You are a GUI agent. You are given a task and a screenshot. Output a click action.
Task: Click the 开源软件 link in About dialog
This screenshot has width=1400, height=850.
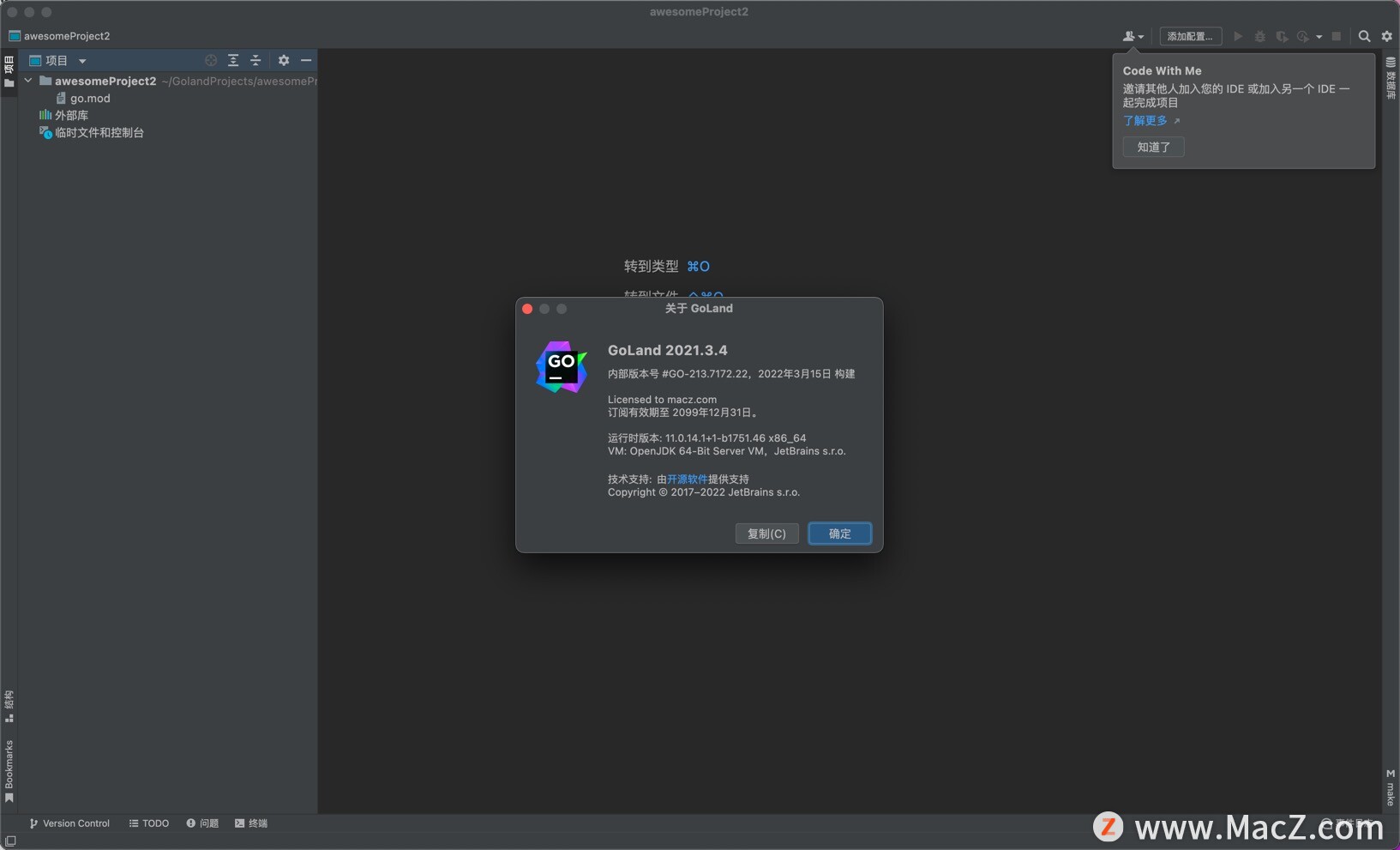[688, 479]
